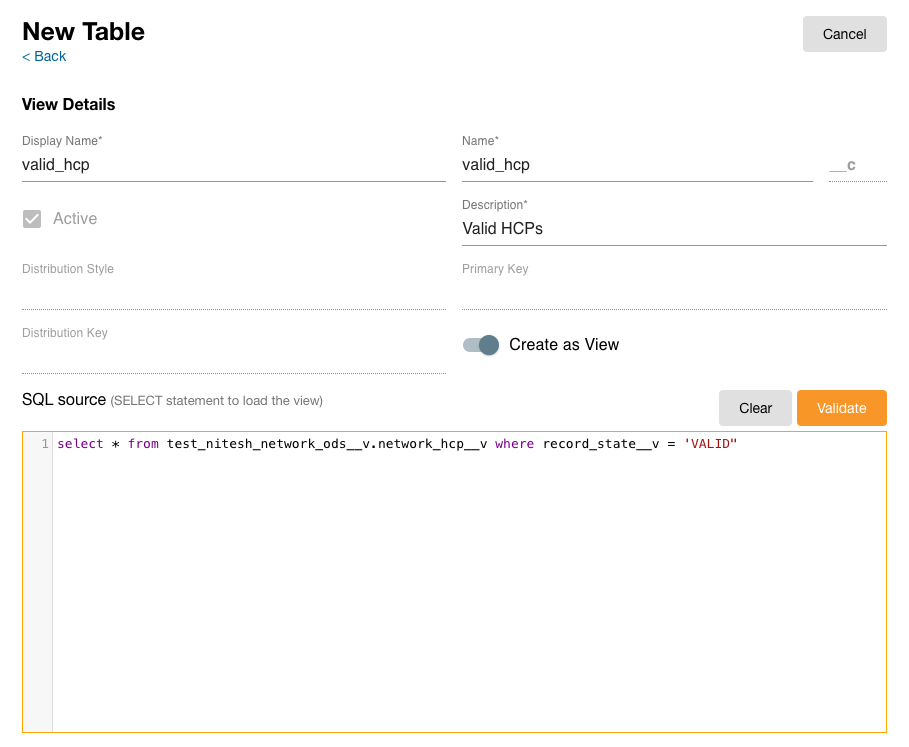Validate the SQL statement
The width and height of the screenshot is (909, 747).
[x=841, y=408]
